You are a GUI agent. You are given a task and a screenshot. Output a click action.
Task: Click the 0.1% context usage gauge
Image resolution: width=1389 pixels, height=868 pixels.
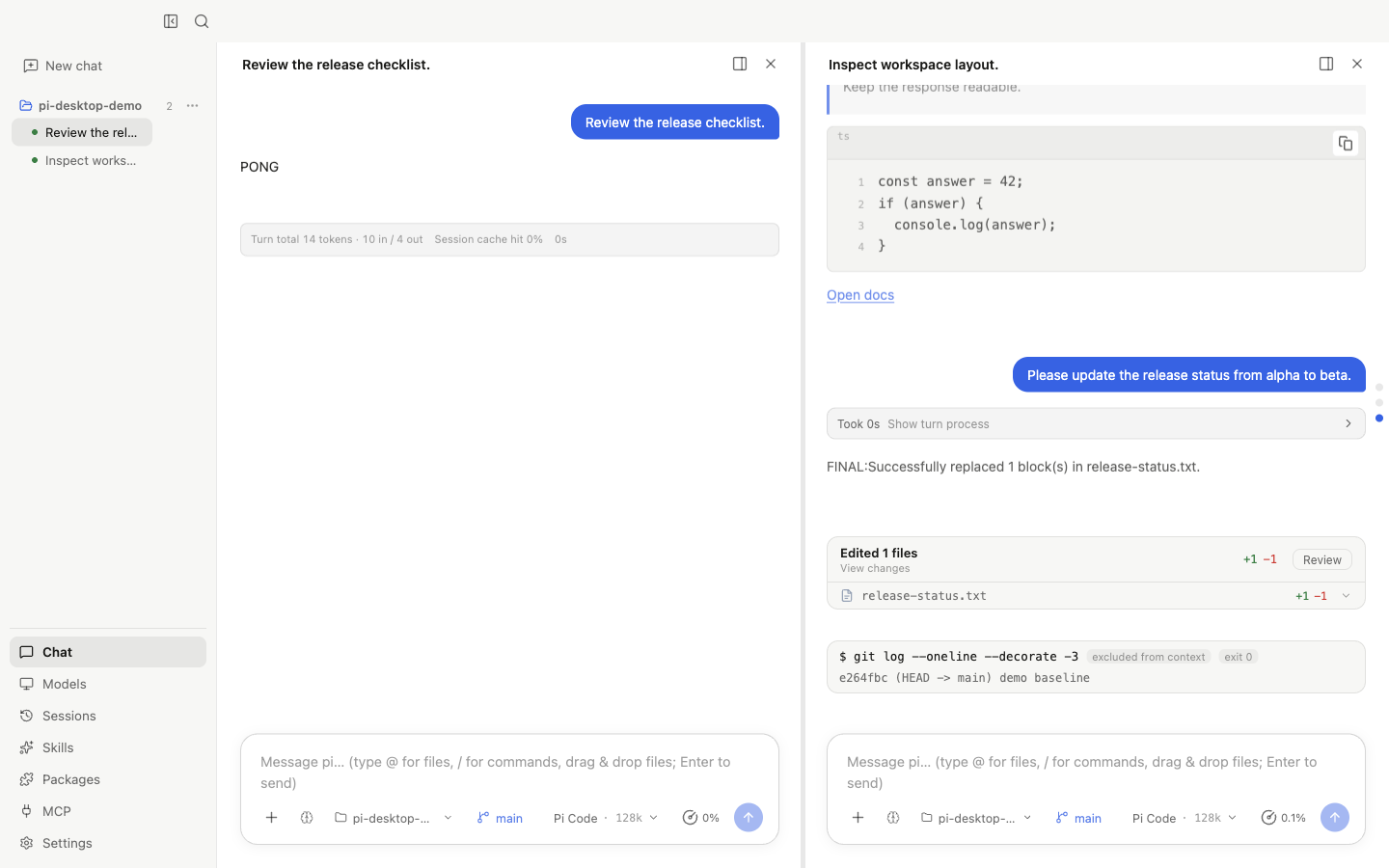1284,818
